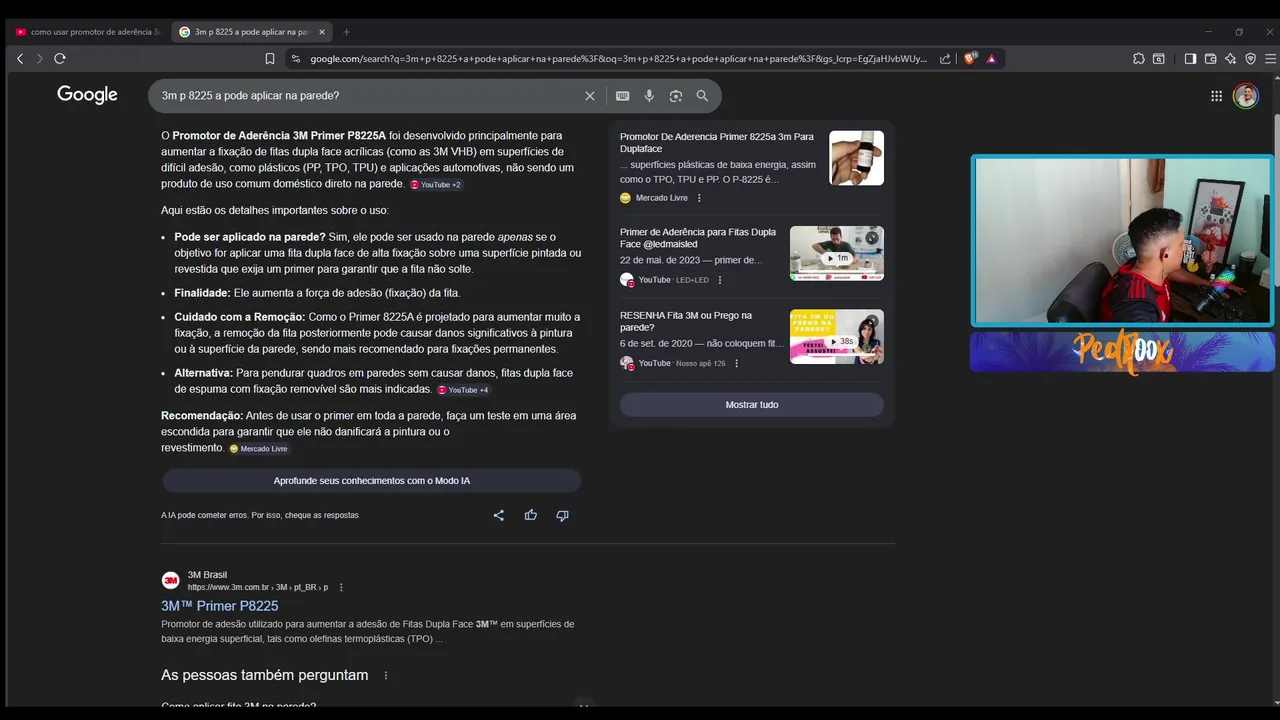Give thumbs down to AI answer

(x=562, y=515)
